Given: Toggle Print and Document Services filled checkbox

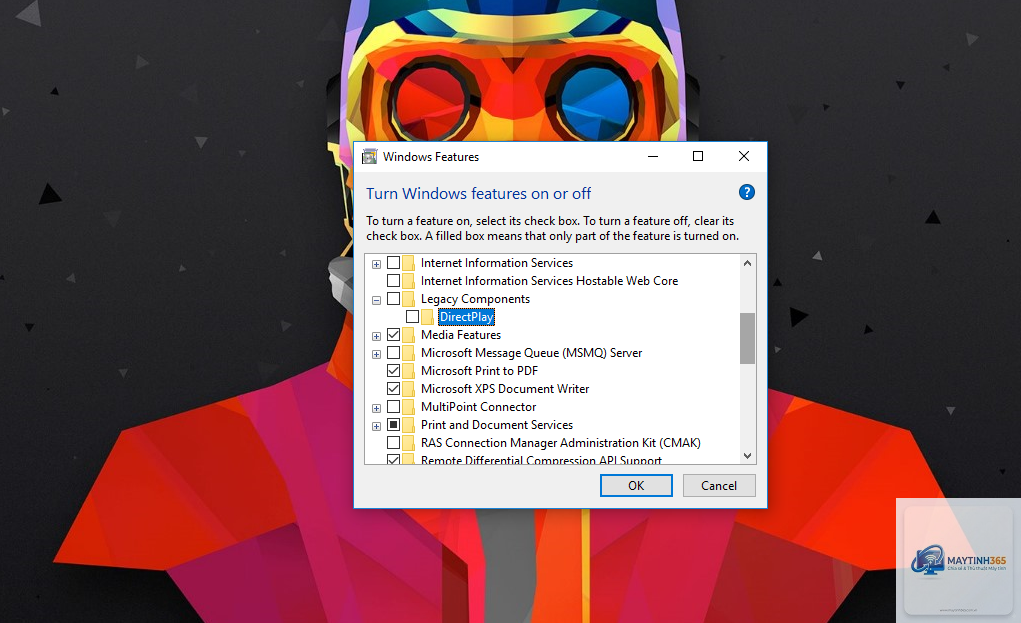Looking at the screenshot, I should [x=393, y=424].
